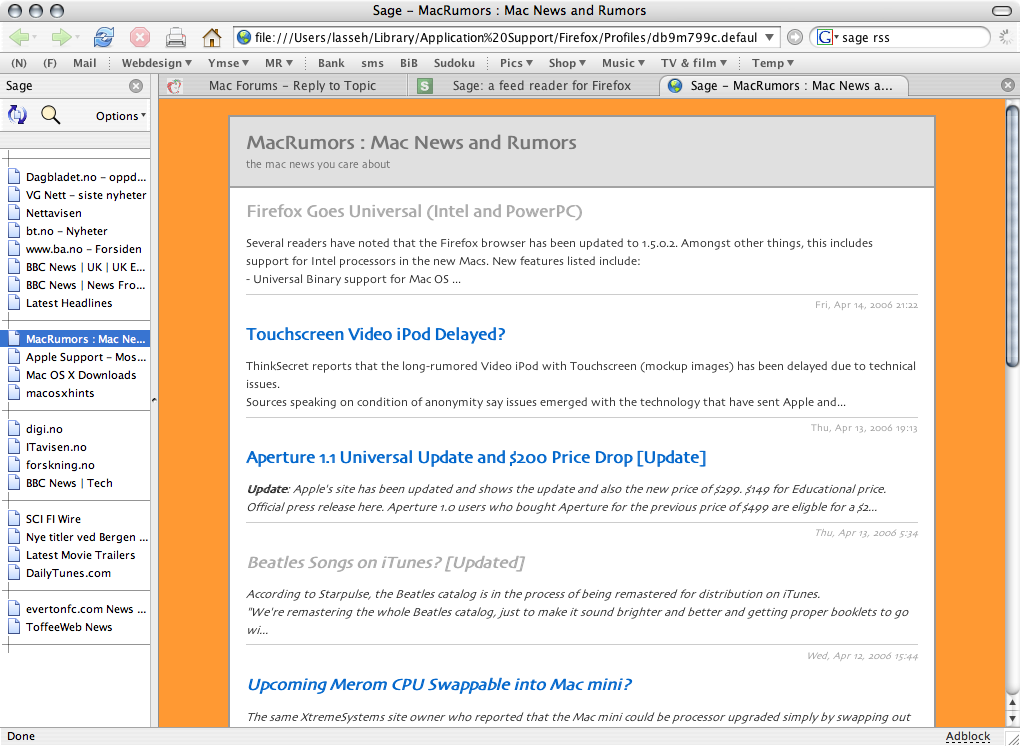Click the Print icon in toolbar
This screenshot has width=1020, height=746.
tap(176, 37)
